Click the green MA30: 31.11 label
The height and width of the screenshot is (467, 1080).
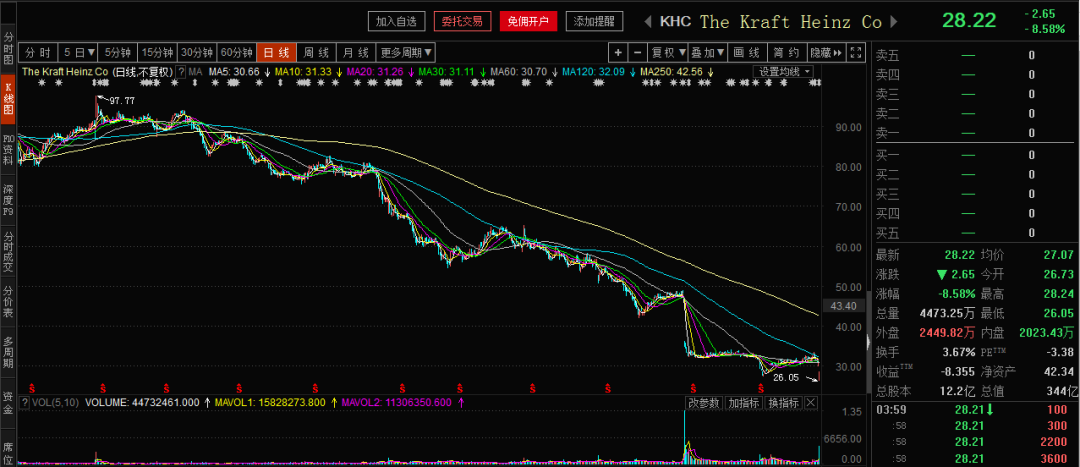point(446,71)
